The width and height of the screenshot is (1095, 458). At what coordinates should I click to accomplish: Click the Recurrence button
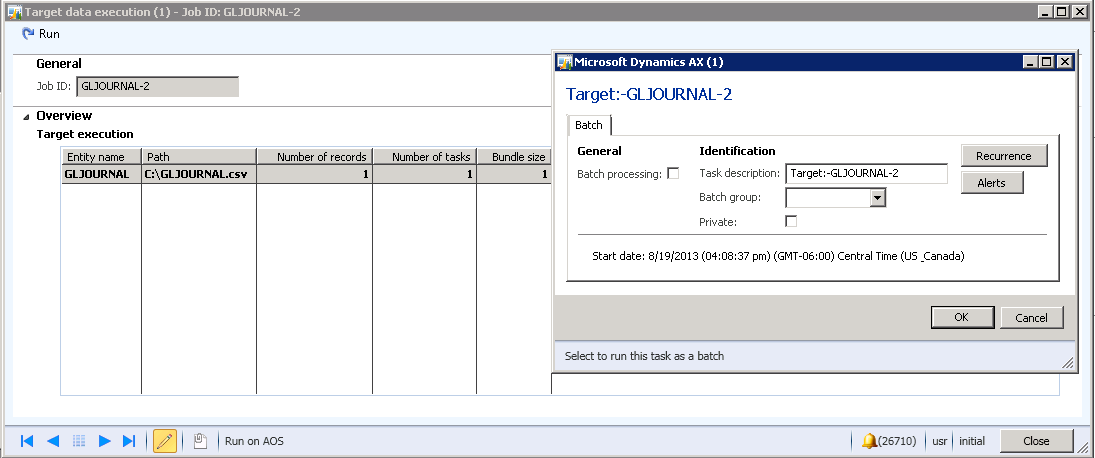[1003, 156]
